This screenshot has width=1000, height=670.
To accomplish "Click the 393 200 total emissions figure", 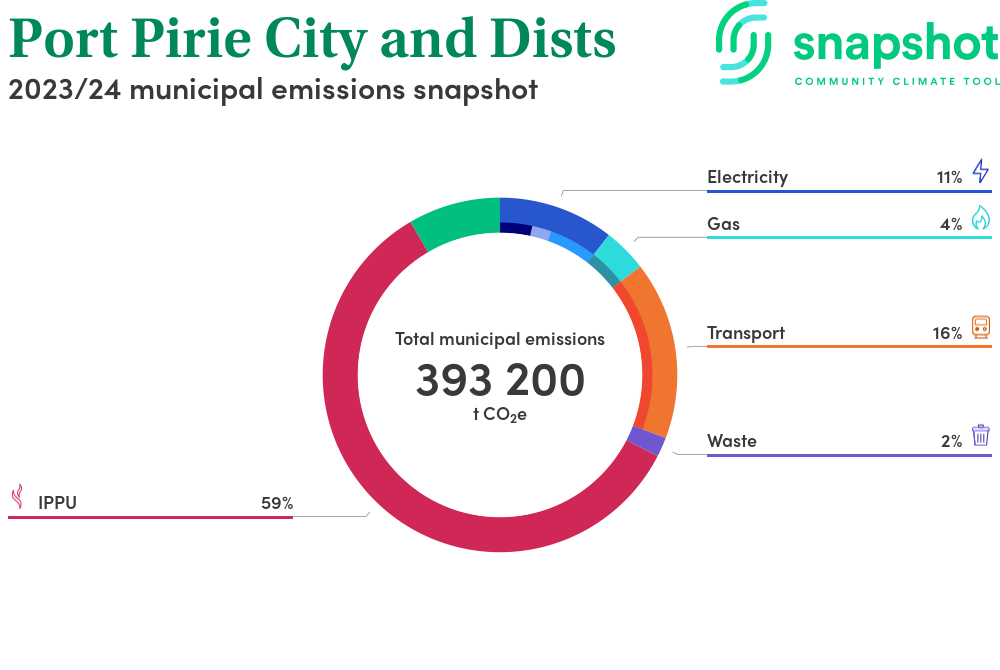I will coord(500,381).
